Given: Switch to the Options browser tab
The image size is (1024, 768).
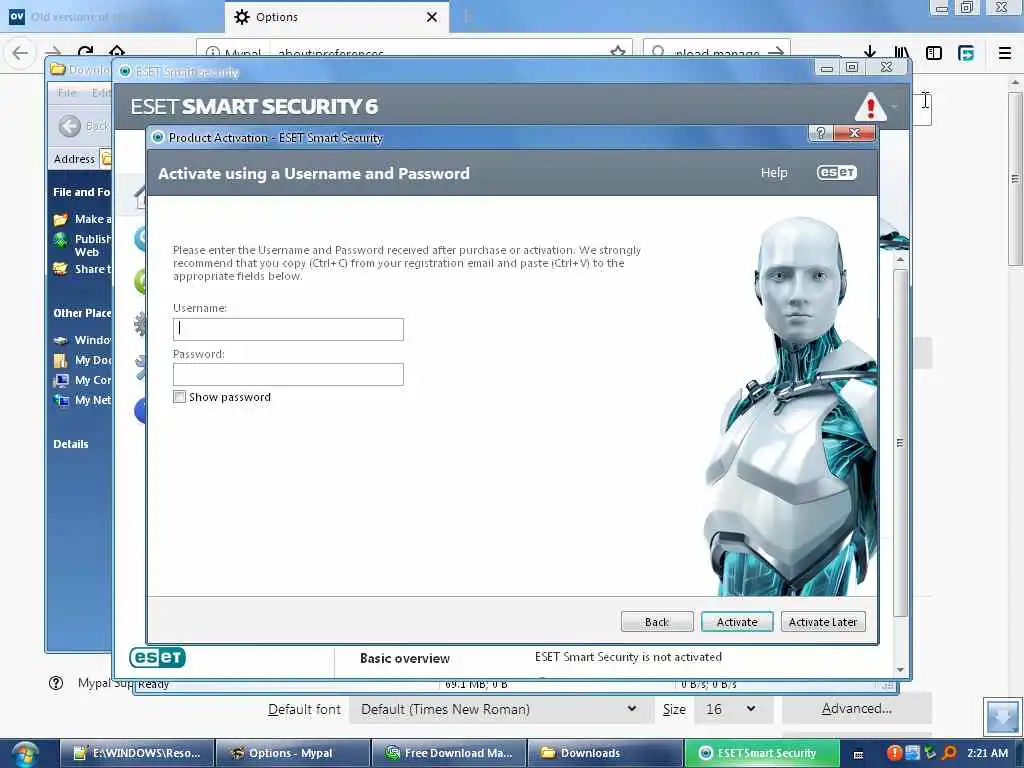Looking at the screenshot, I should 336,17.
